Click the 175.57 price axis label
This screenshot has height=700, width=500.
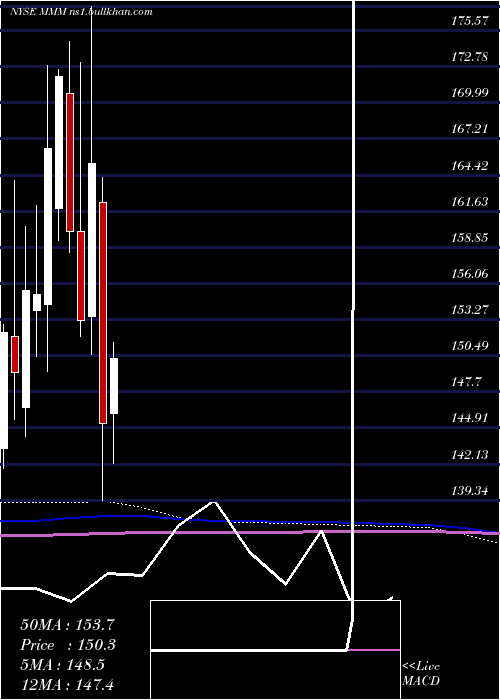click(x=469, y=21)
